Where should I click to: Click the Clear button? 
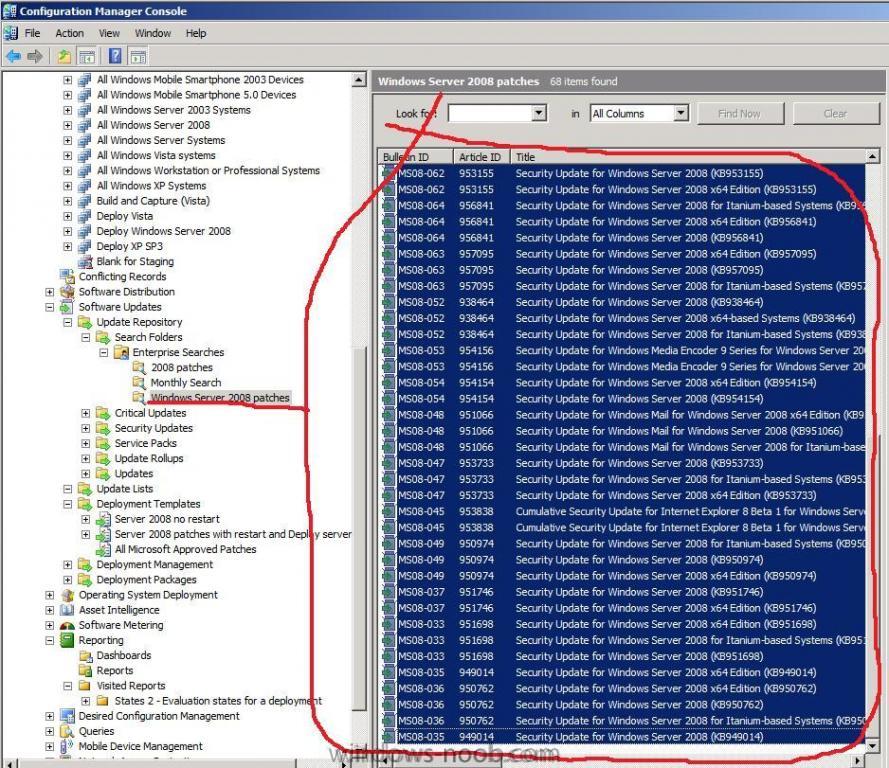836,113
